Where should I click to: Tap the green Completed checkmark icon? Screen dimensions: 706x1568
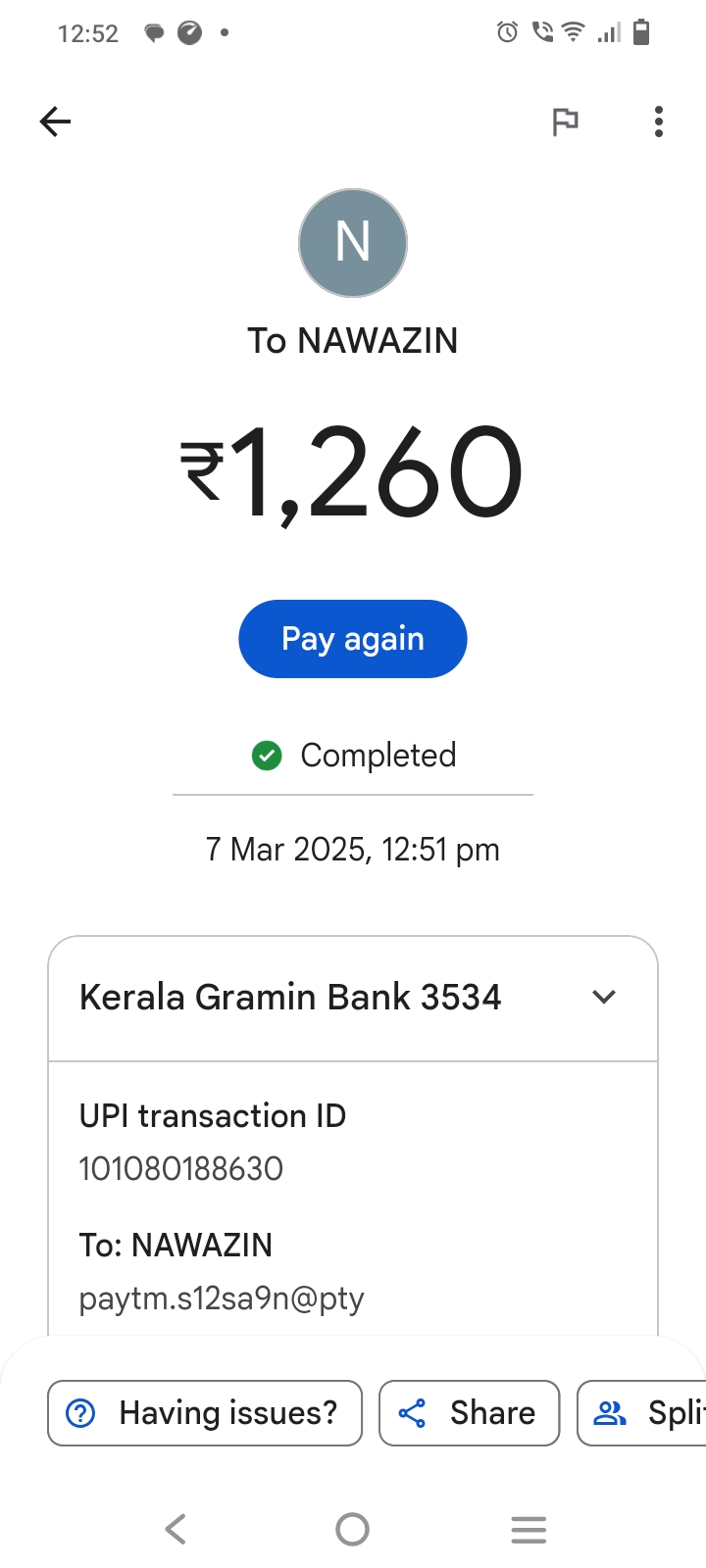point(267,756)
